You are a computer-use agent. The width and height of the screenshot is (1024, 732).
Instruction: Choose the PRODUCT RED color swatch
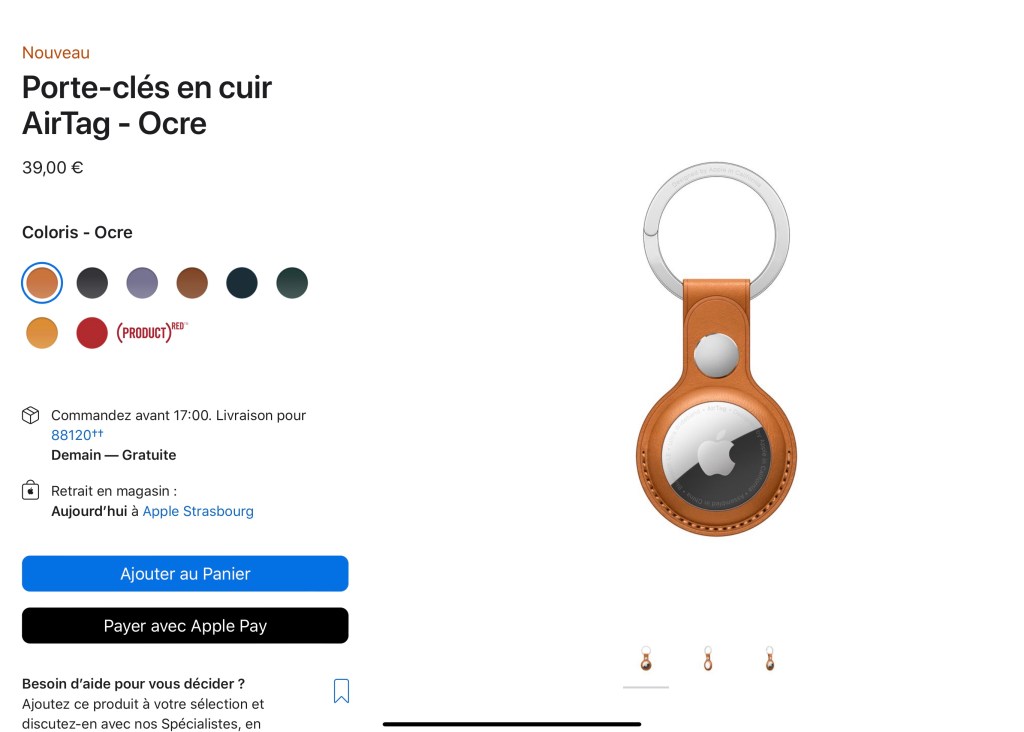pyautogui.click(x=92, y=333)
